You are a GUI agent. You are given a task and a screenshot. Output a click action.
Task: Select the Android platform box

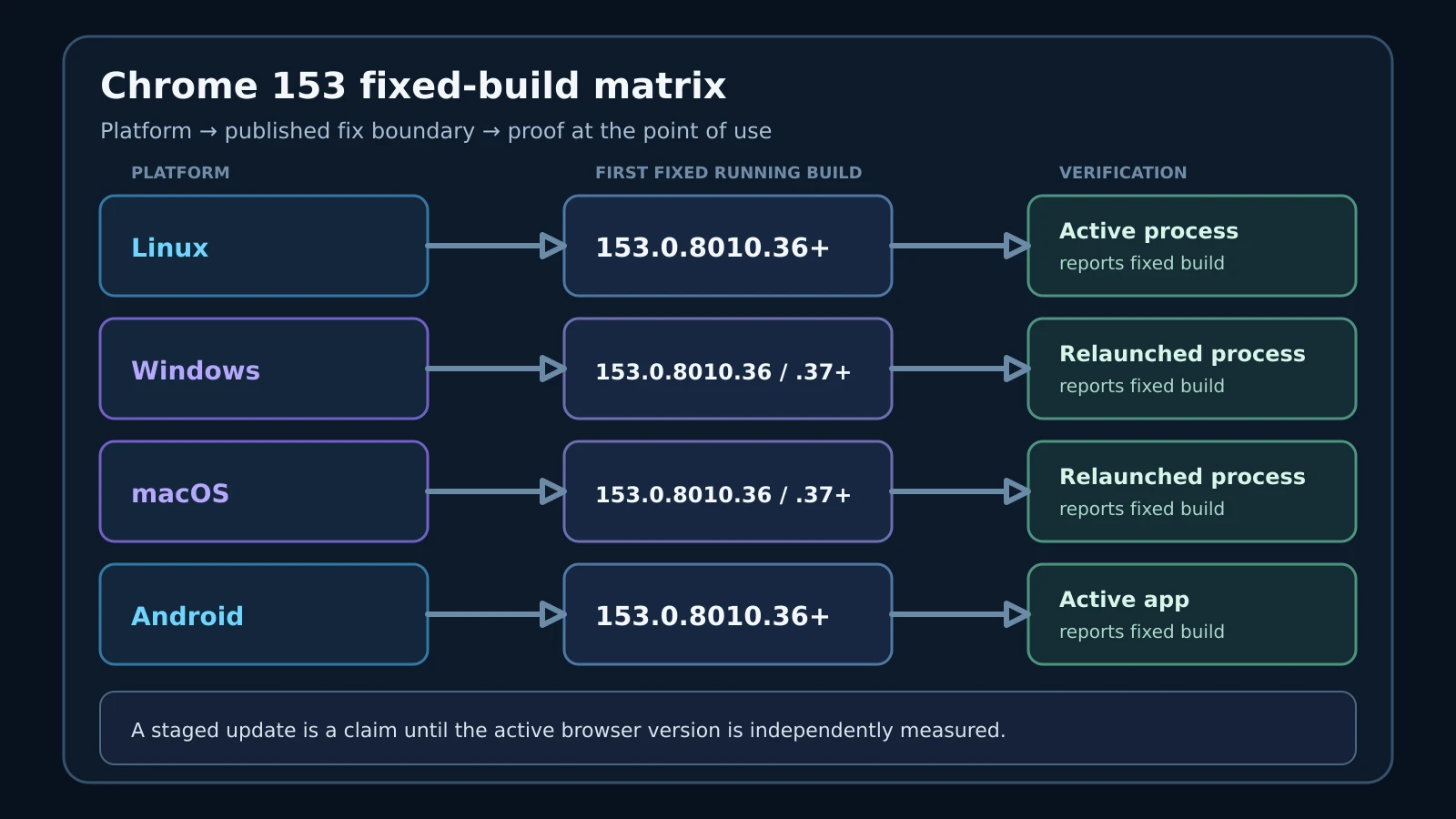(264, 614)
